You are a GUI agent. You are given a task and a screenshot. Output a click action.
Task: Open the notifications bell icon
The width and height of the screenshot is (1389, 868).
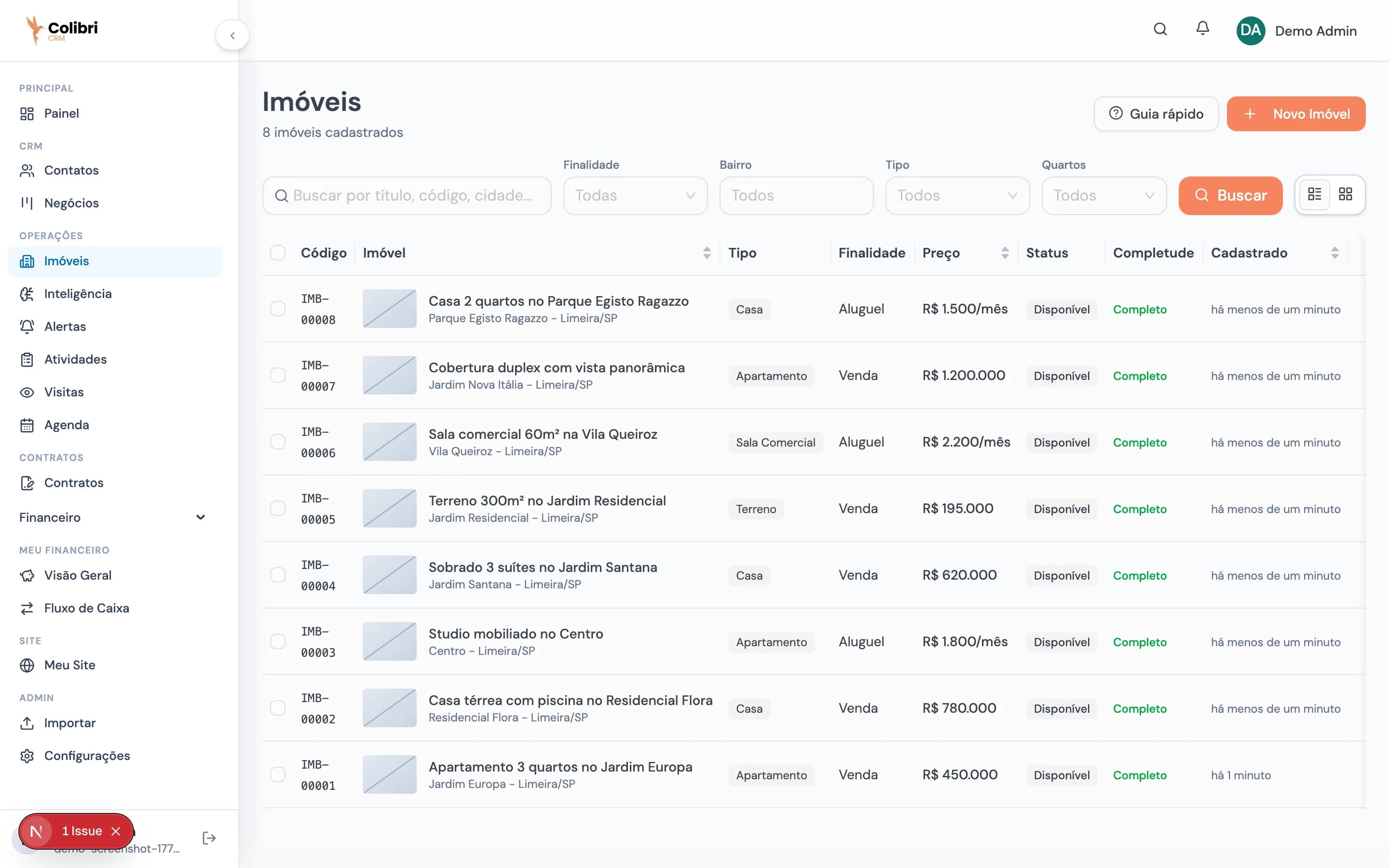click(x=1202, y=30)
